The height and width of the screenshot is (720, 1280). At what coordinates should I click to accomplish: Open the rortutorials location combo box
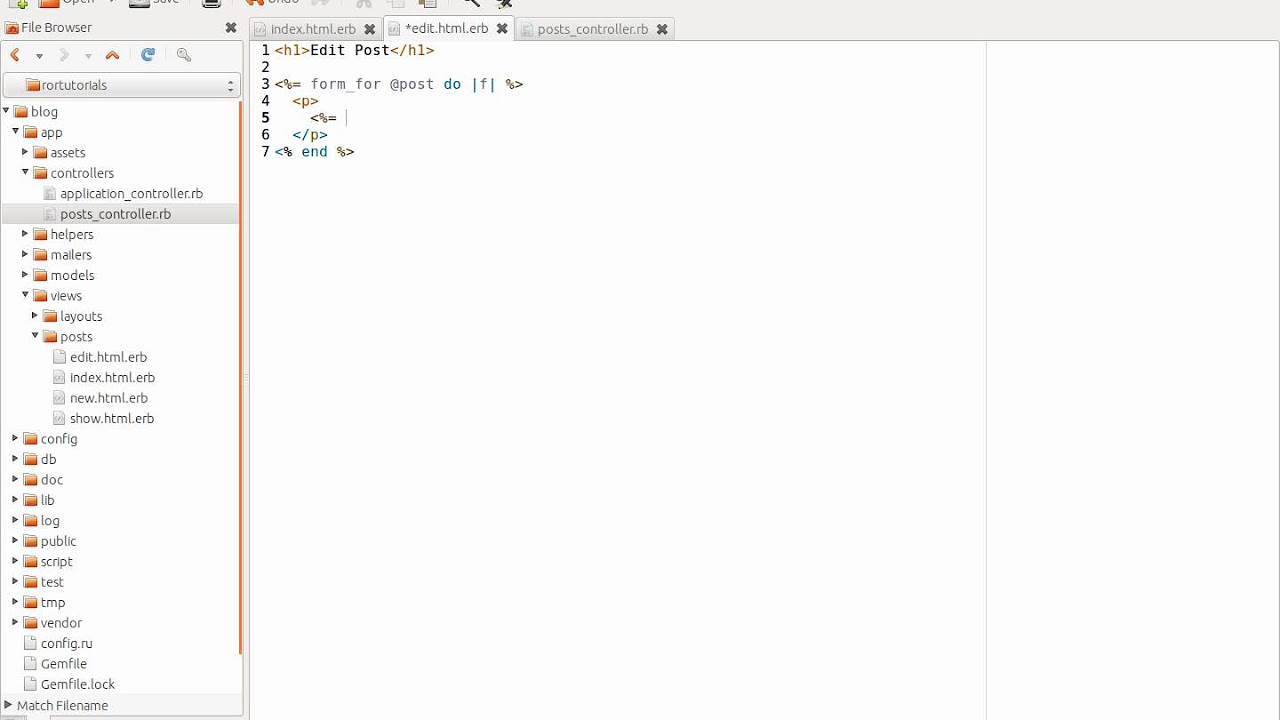121,85
